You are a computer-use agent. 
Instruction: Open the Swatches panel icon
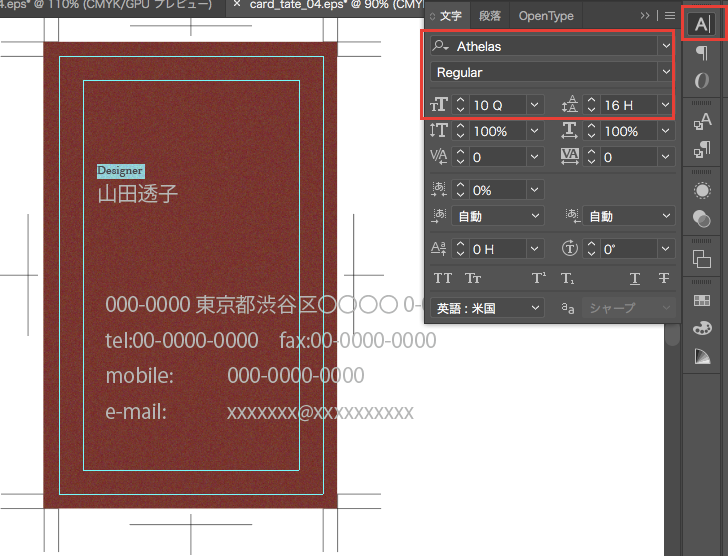coord(702,300)
